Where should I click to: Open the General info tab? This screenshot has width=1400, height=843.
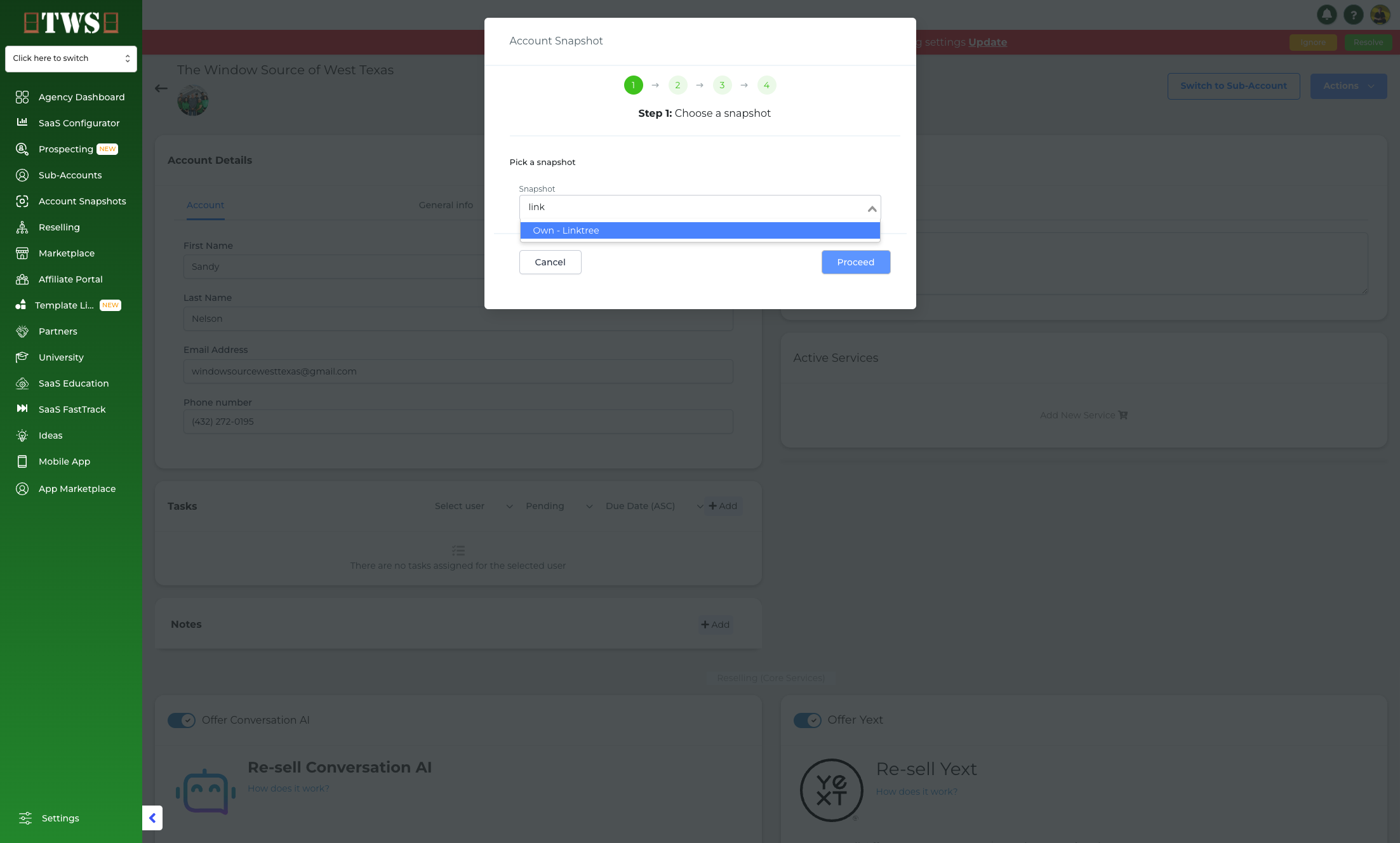point(446,205)
